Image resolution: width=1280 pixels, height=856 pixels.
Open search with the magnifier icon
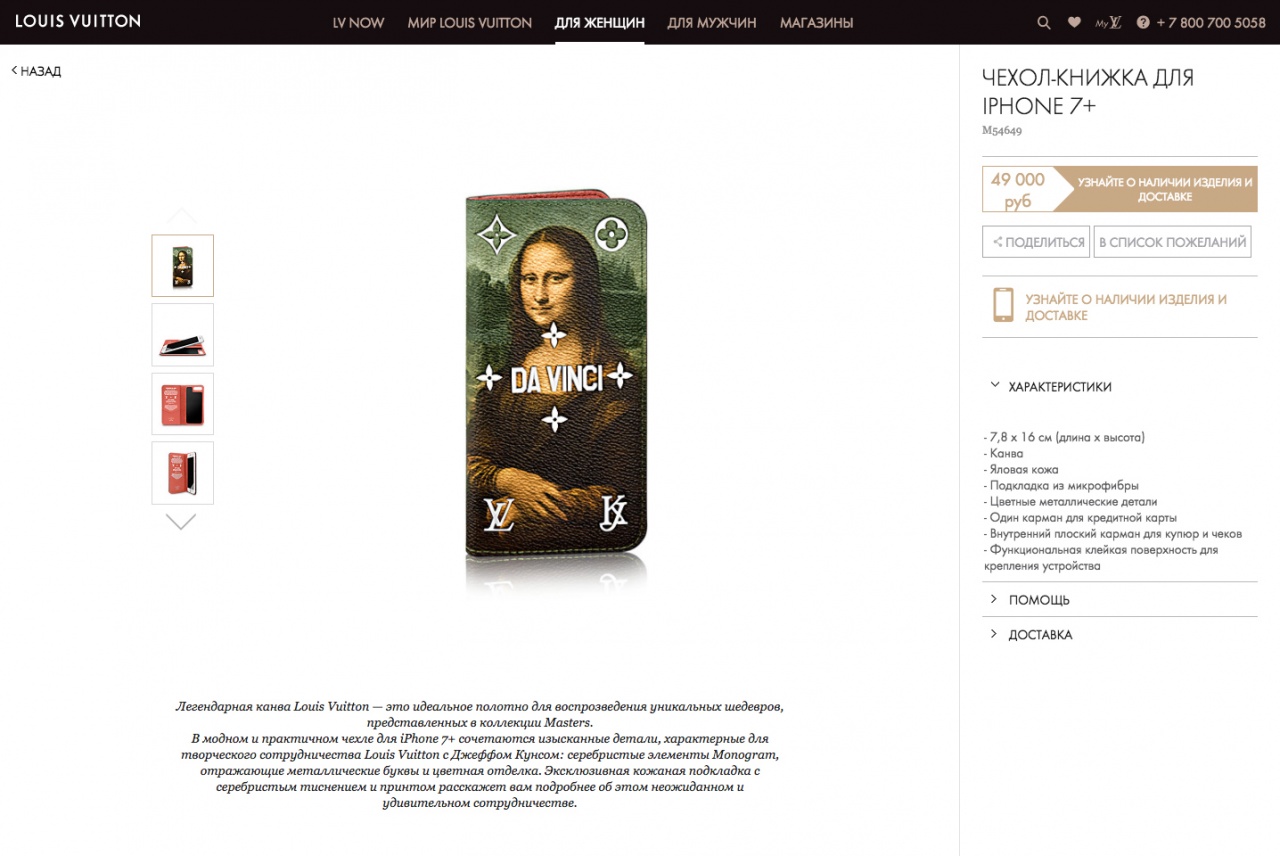[x=1044, y=22]
